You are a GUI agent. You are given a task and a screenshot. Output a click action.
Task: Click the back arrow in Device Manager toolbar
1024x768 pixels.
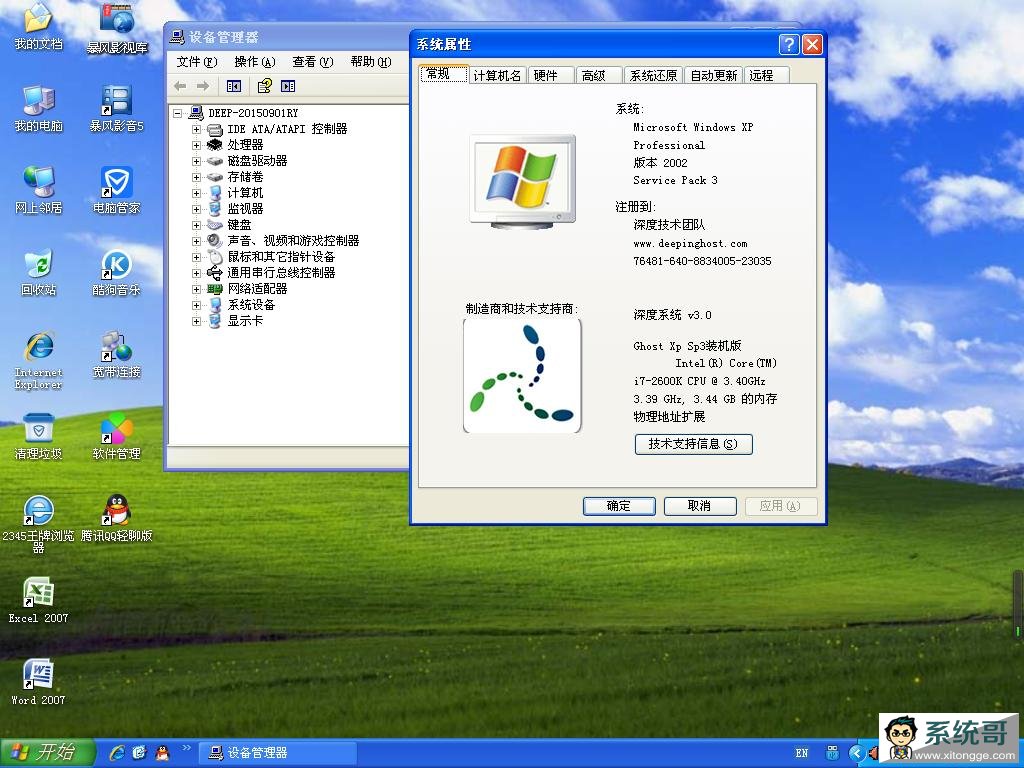tap(180, 86)
